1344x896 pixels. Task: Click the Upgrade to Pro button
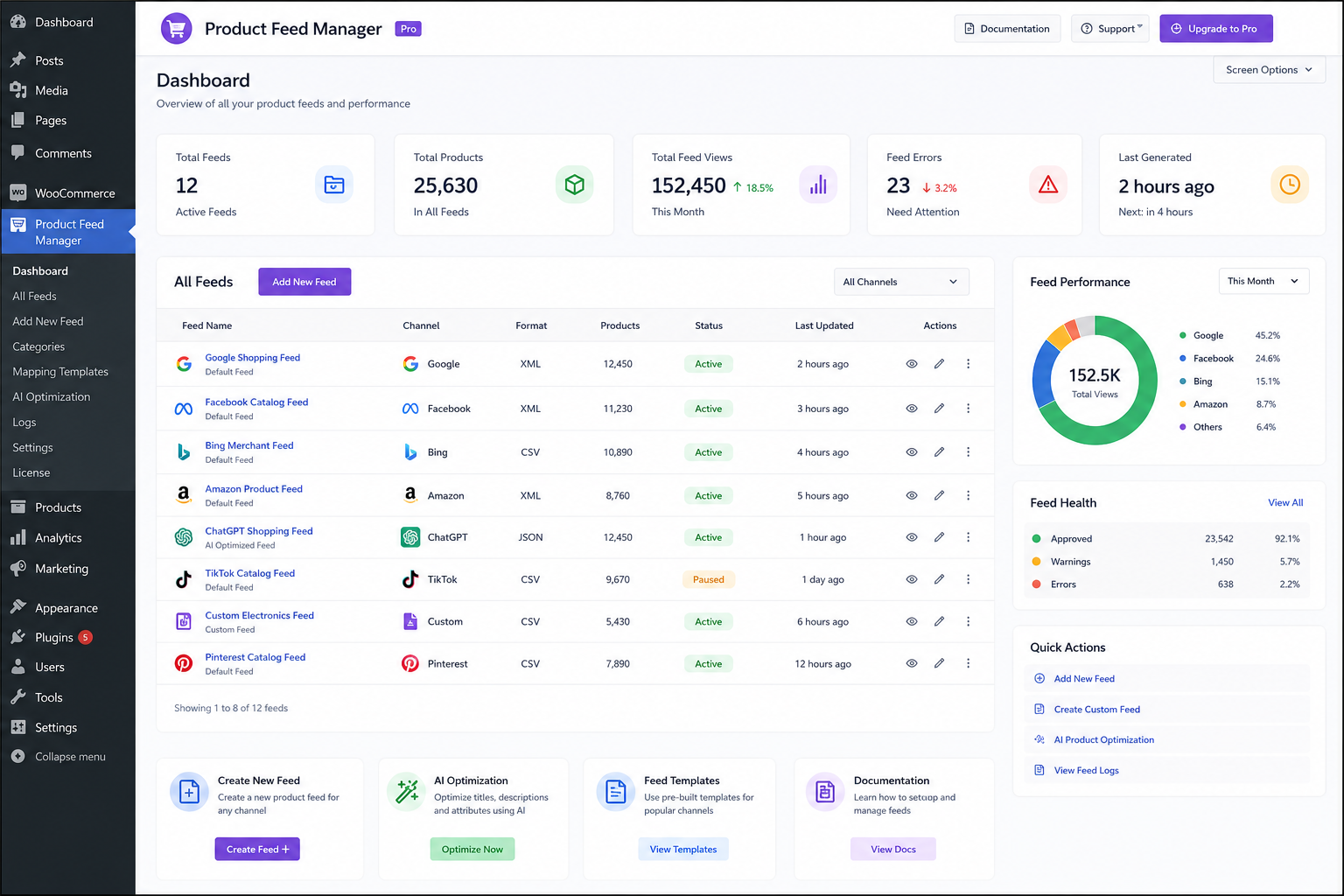1216,29
